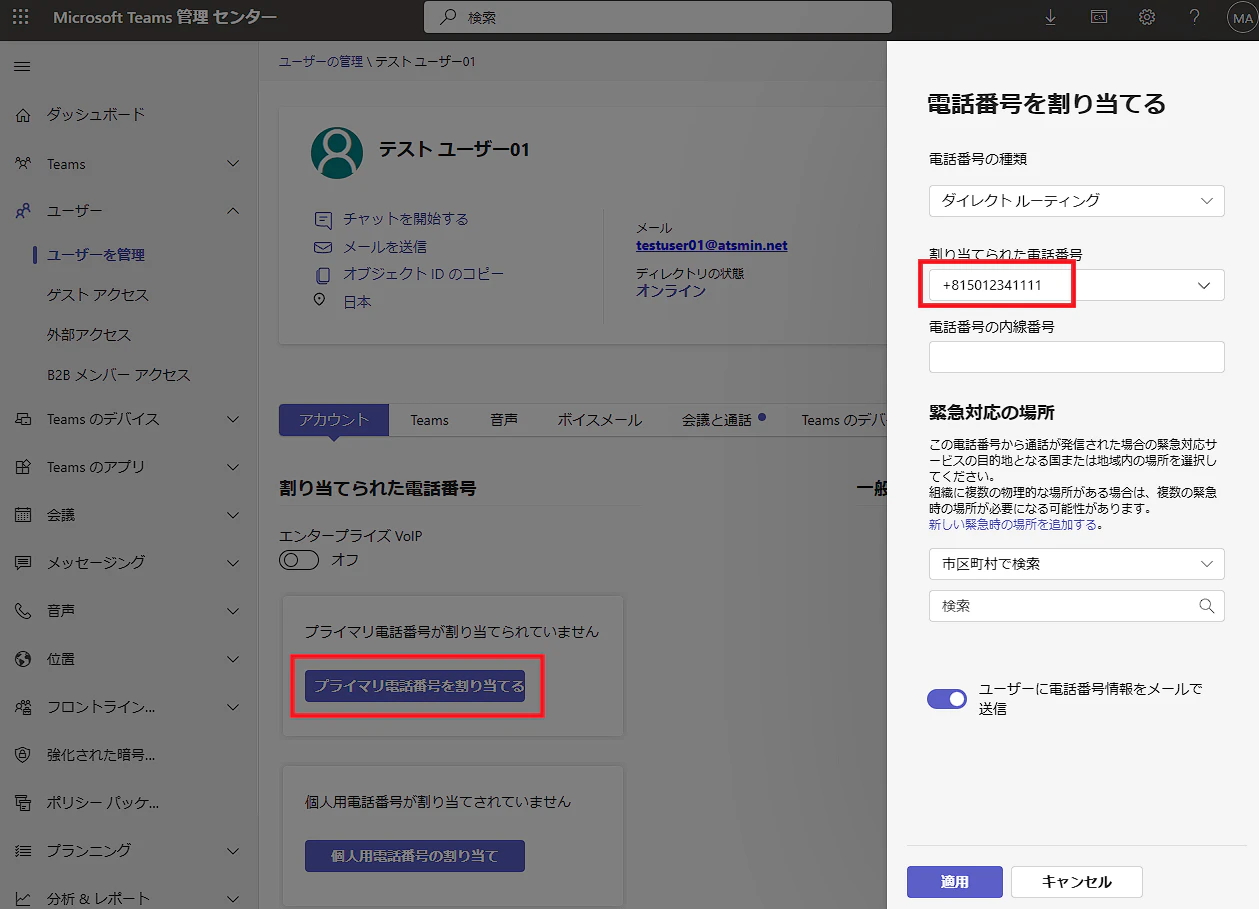Click 新しい緊急時の場所を追加する link
The image size is (1259, 909).
point(1015,524)
